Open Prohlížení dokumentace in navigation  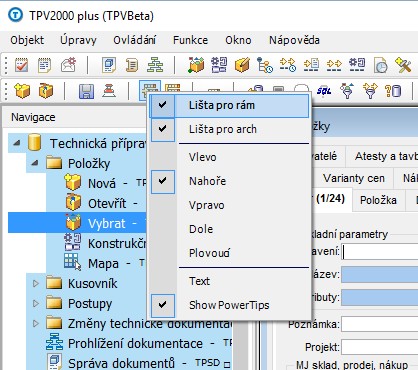[x=135, y=344]
